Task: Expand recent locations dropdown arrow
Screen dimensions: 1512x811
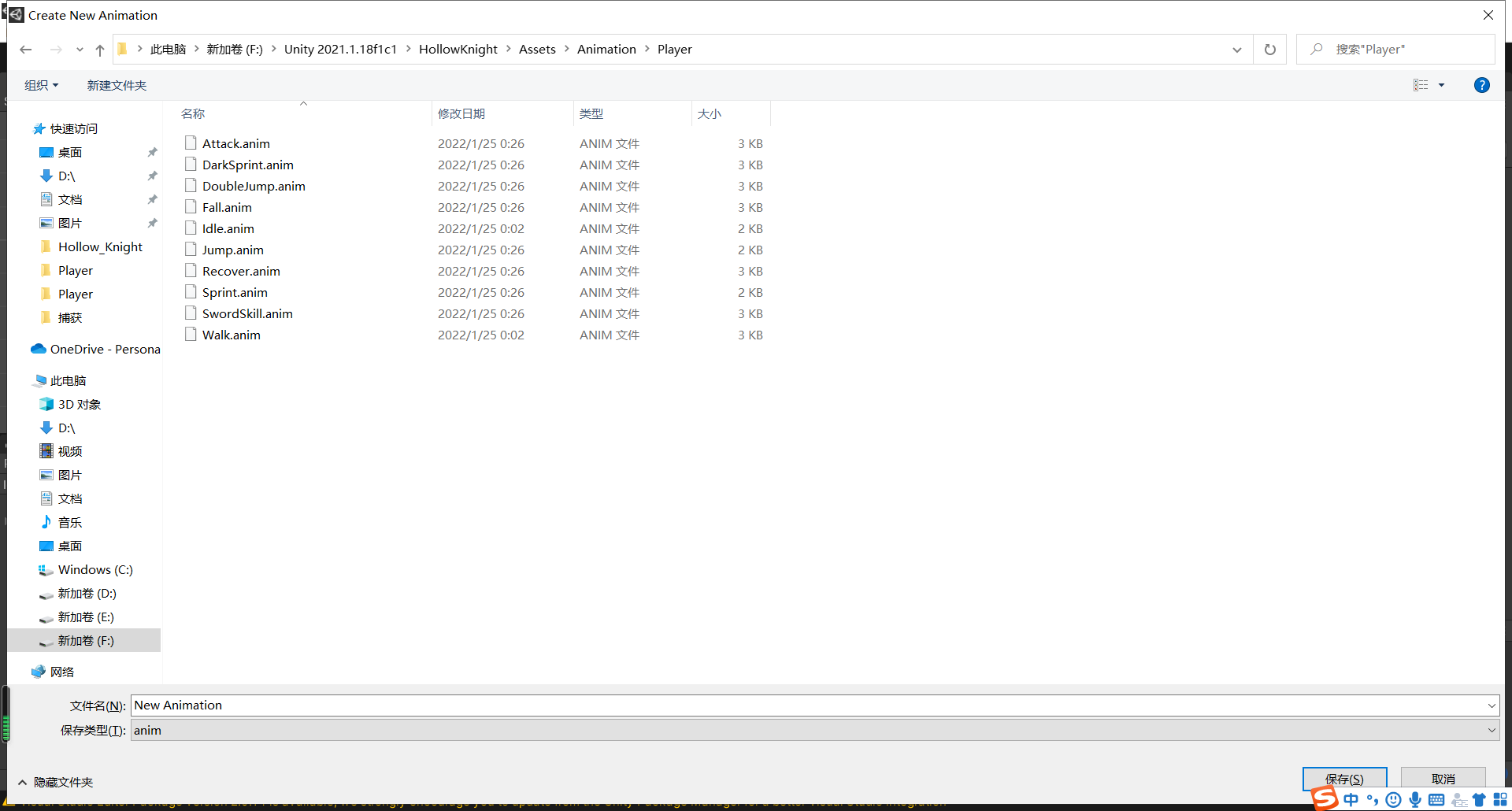Action: coord(80,50)
